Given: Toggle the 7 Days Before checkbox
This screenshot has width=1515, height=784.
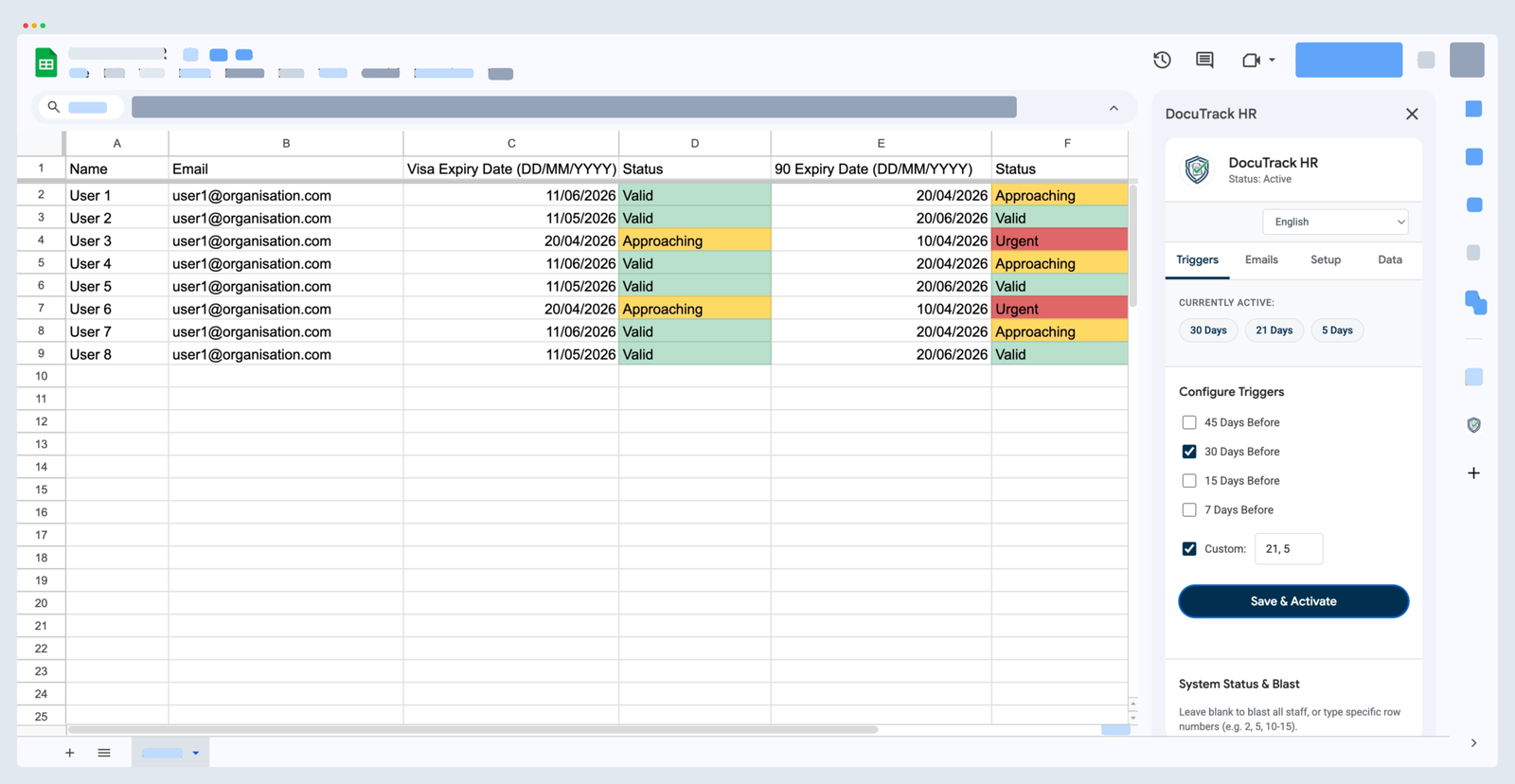Looking at the screenshot, I should coord(1189,510).
